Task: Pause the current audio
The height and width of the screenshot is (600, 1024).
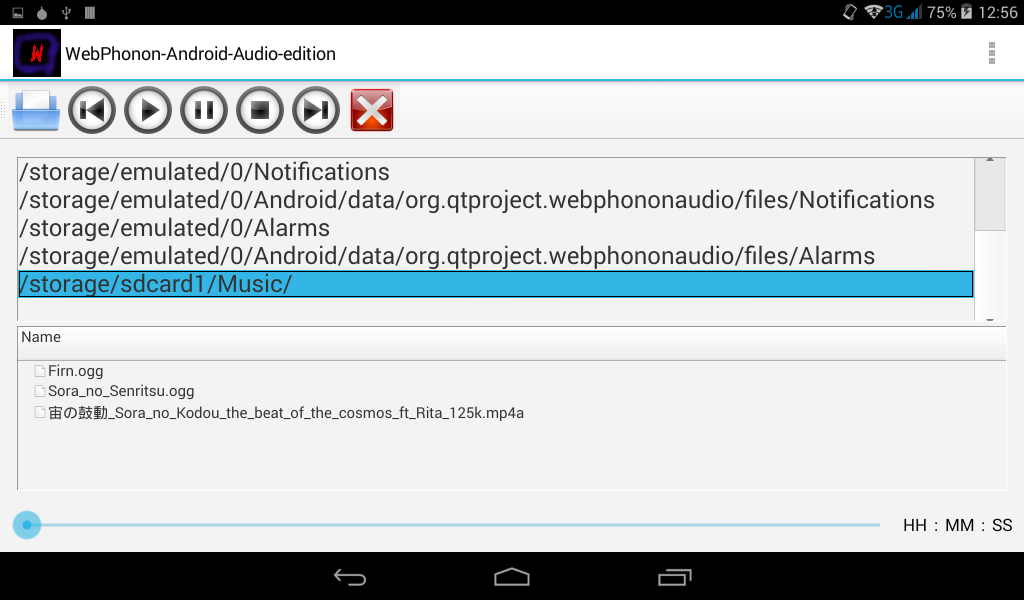Action: click(204, 110)
